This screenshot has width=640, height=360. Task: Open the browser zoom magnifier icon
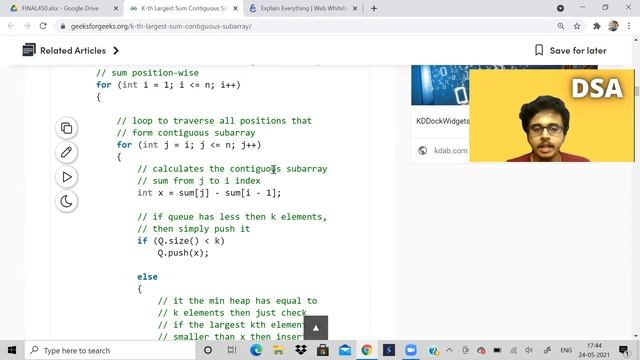(561, 26)
